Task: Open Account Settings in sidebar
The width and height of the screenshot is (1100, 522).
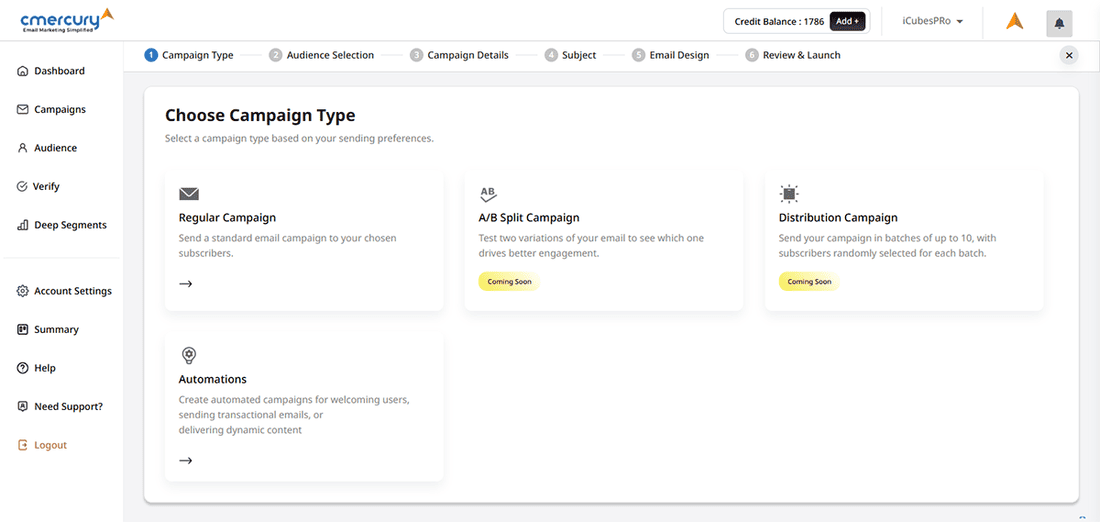Action: 72,291
